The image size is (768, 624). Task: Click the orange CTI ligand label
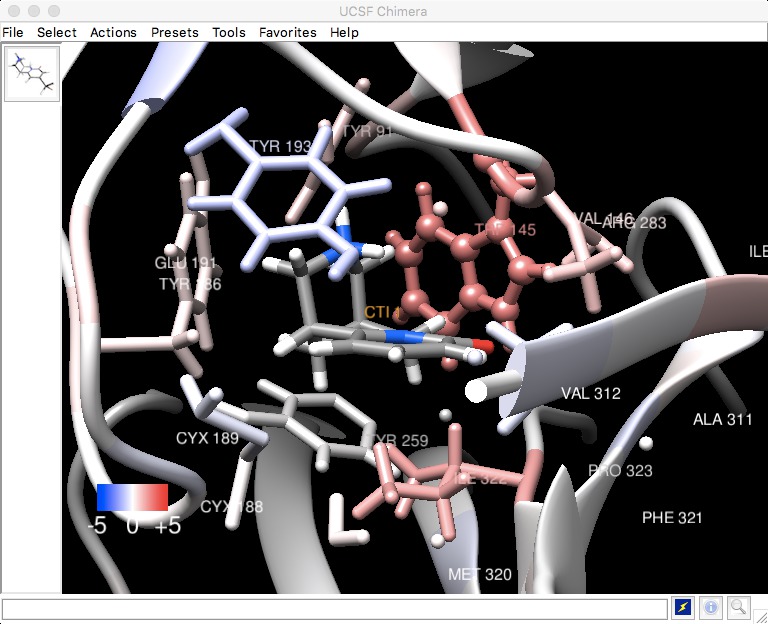click(382, 312)
